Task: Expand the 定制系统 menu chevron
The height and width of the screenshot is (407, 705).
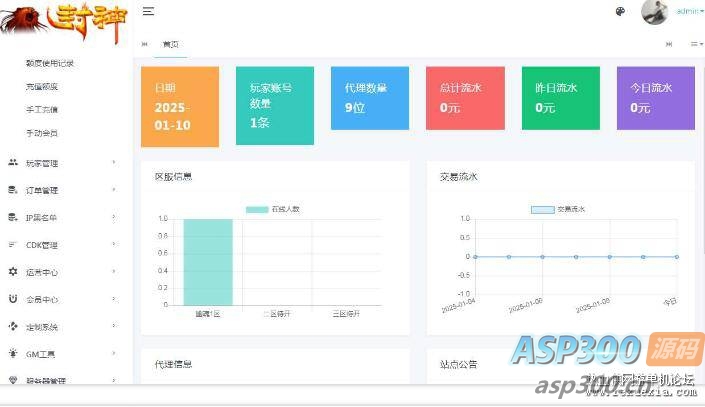Action: [114, 326]
